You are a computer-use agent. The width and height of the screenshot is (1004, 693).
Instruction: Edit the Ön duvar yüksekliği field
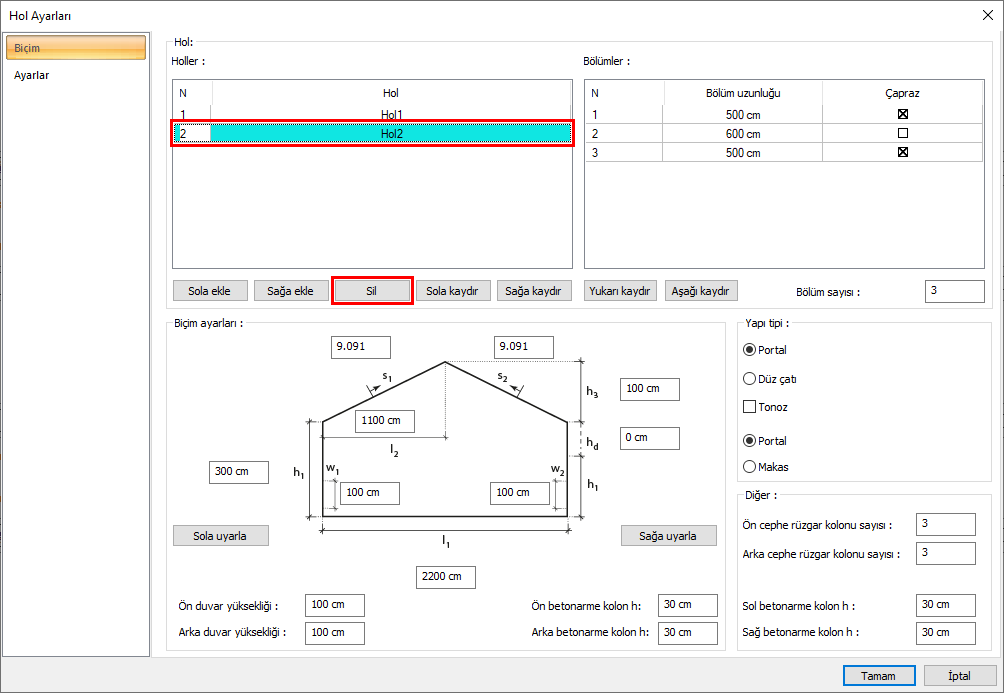[x=334, y=605]
